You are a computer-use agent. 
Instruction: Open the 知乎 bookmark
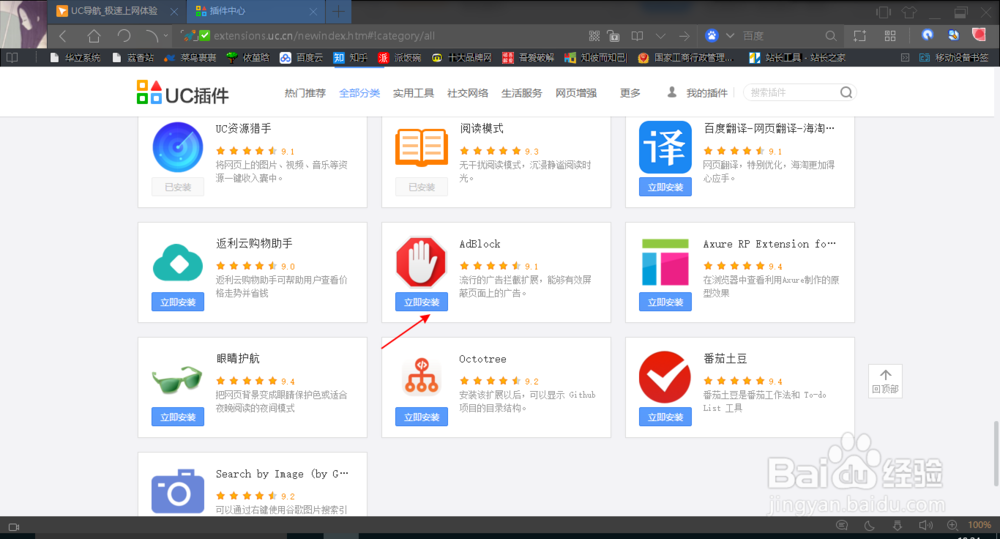click(350, 58)
